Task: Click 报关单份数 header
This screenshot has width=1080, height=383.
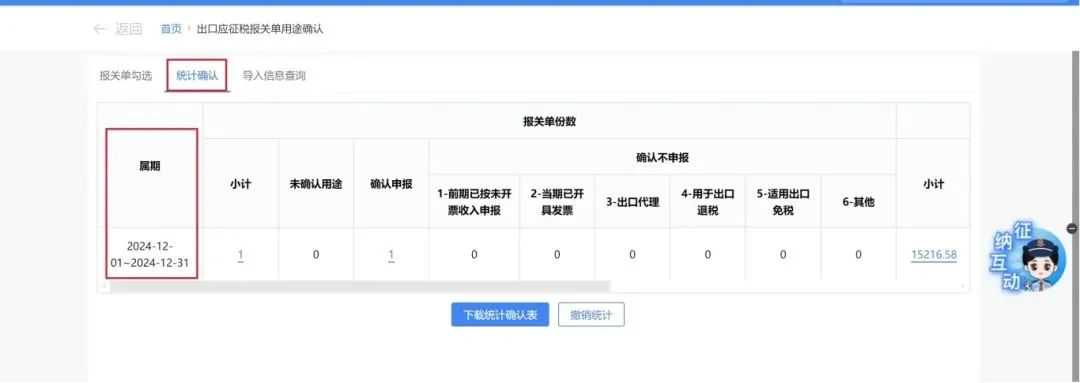Action: coord(549,121)
